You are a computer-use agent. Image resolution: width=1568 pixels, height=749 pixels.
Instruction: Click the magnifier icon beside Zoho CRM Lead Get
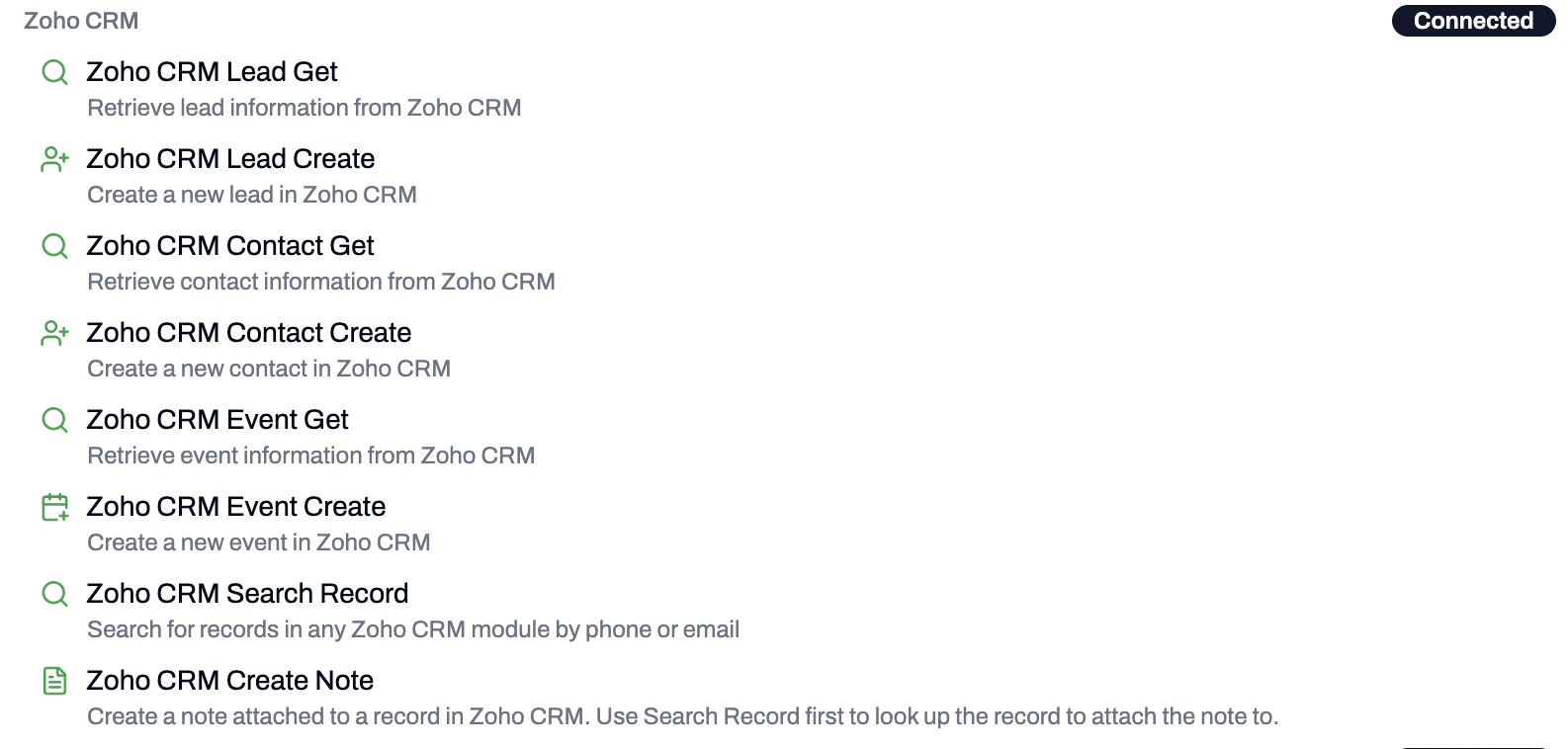[x=54, y=72]
